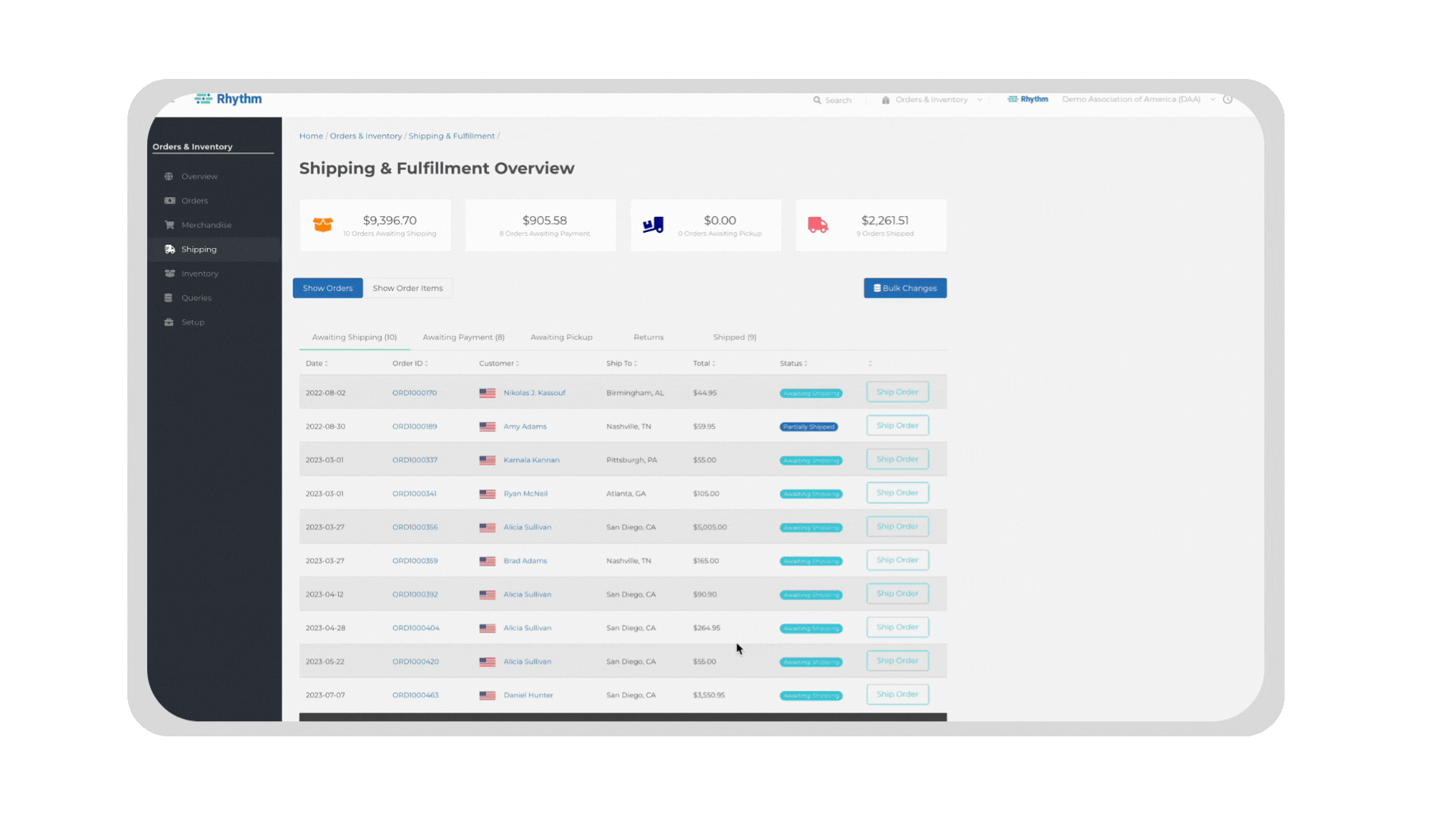Ship Order for ORD1000341
The width and height of the screenshot is (1456, 819).
(x=898, y=493)
